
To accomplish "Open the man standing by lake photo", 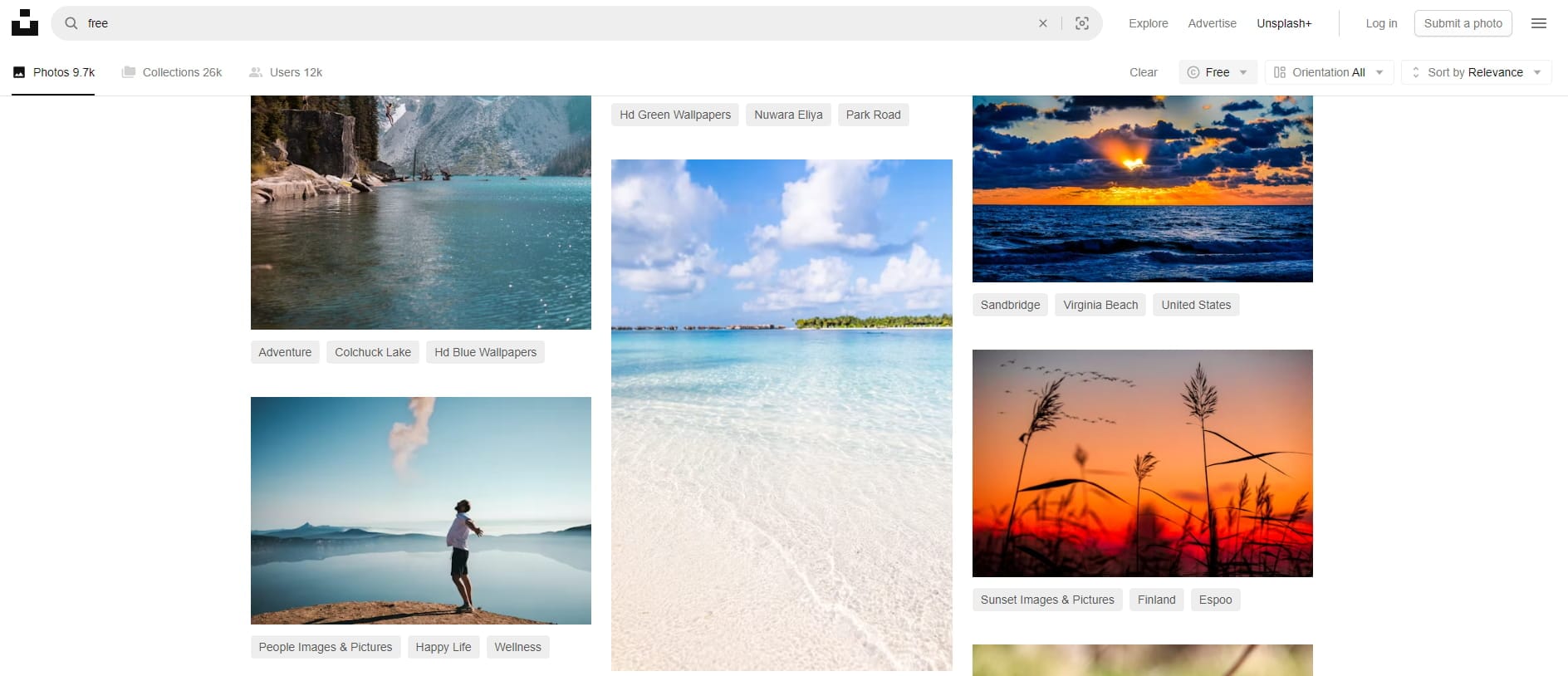I will pos(421,511).
